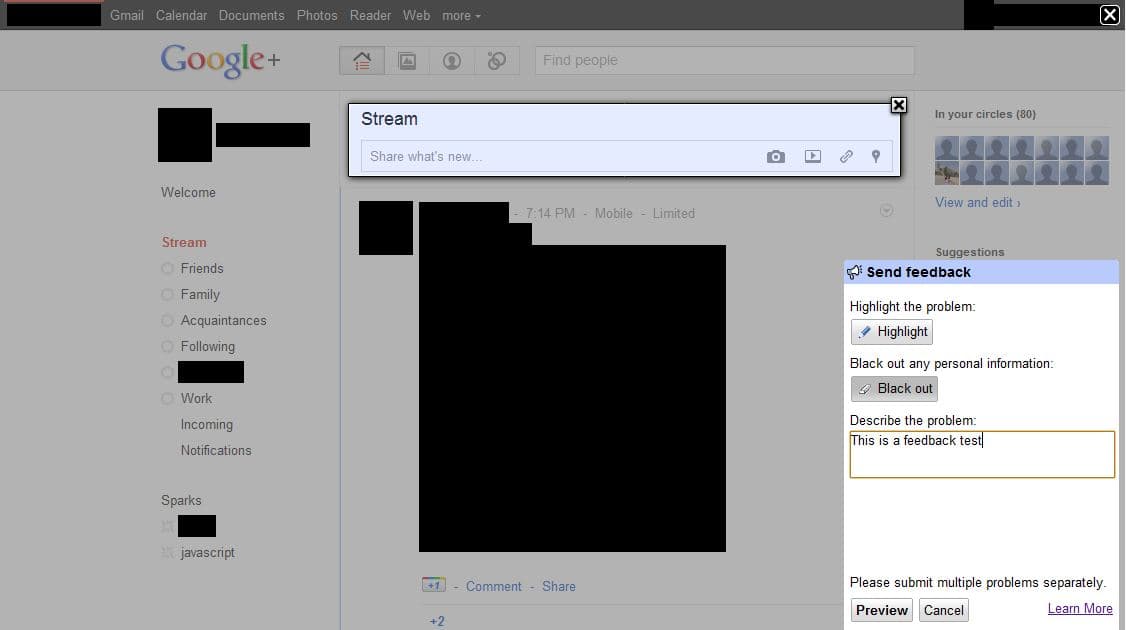Click the Preview button
Viewport: 1126px width, 630px height.
click(881, 610)
